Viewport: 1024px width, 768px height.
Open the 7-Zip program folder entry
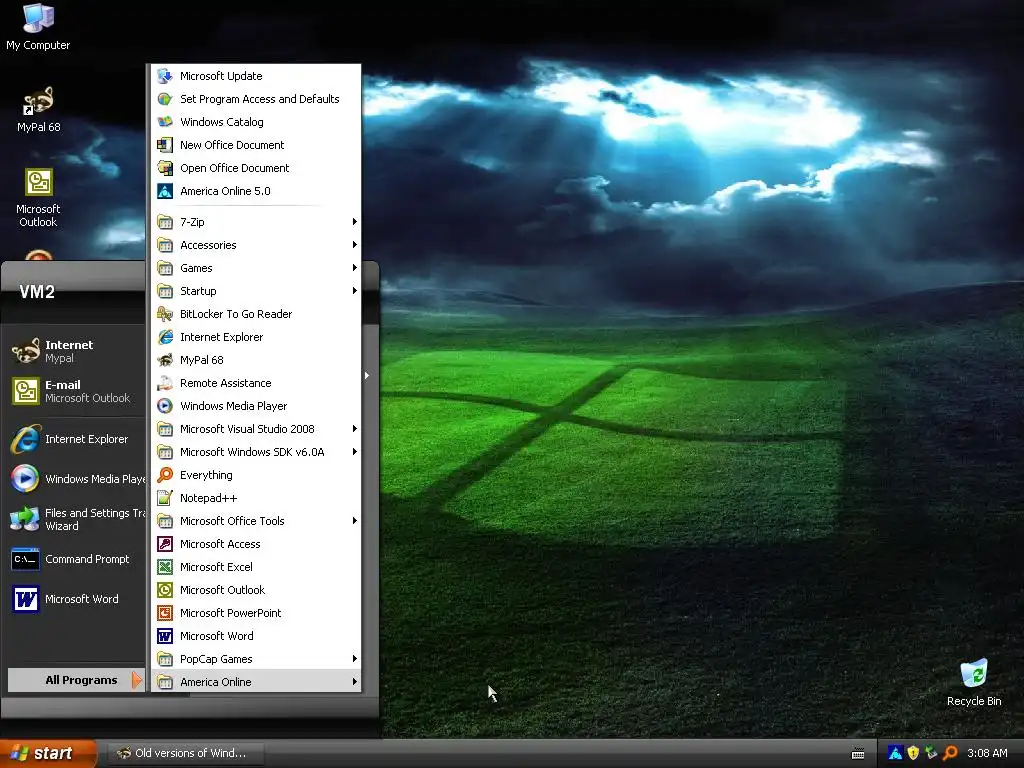click(x=256, y=222)
